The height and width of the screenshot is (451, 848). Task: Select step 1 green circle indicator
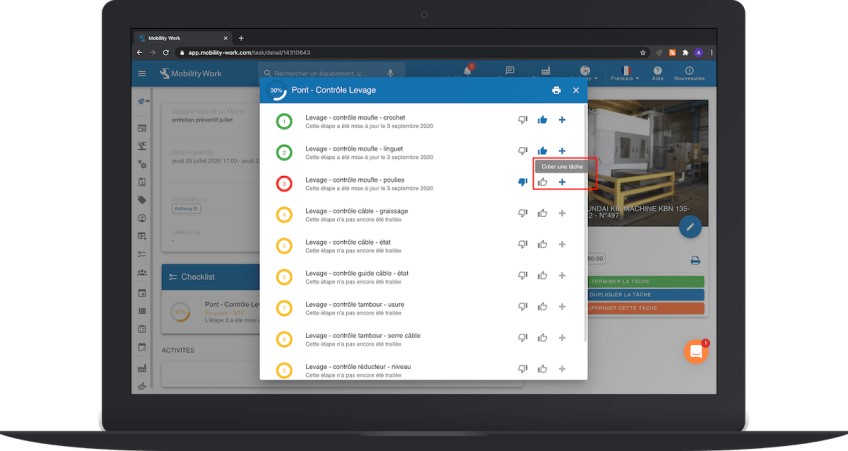click(x=284, y=121)
